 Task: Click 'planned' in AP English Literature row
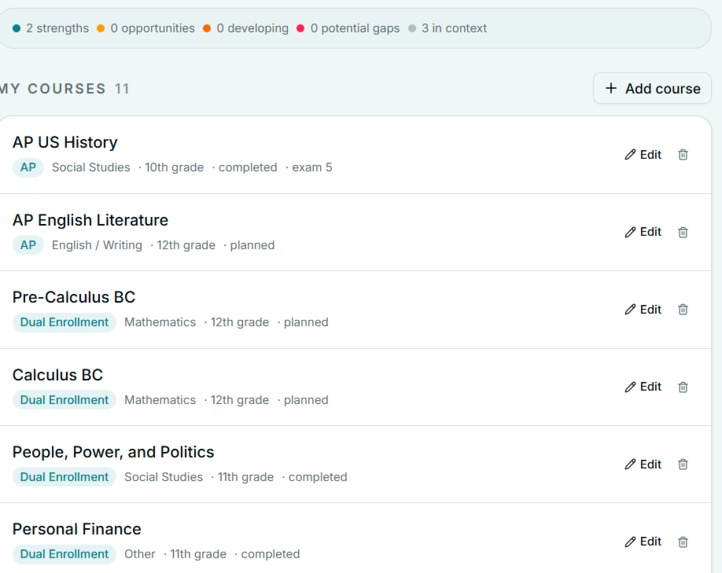click(252, 245)
